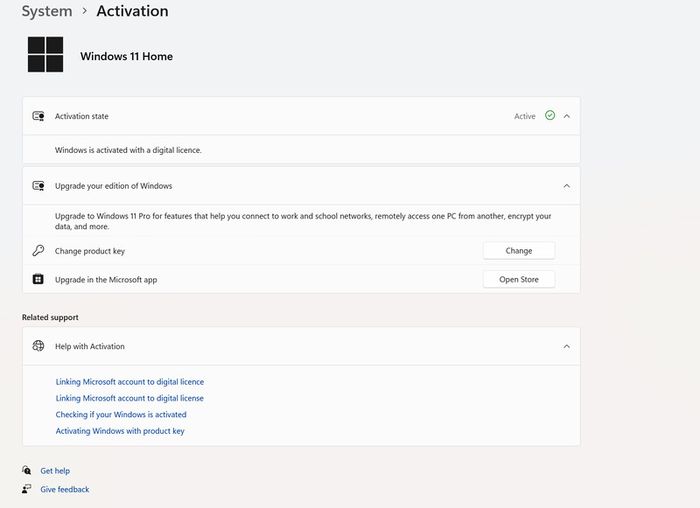Collapse the Activation state section

[567, 116]
